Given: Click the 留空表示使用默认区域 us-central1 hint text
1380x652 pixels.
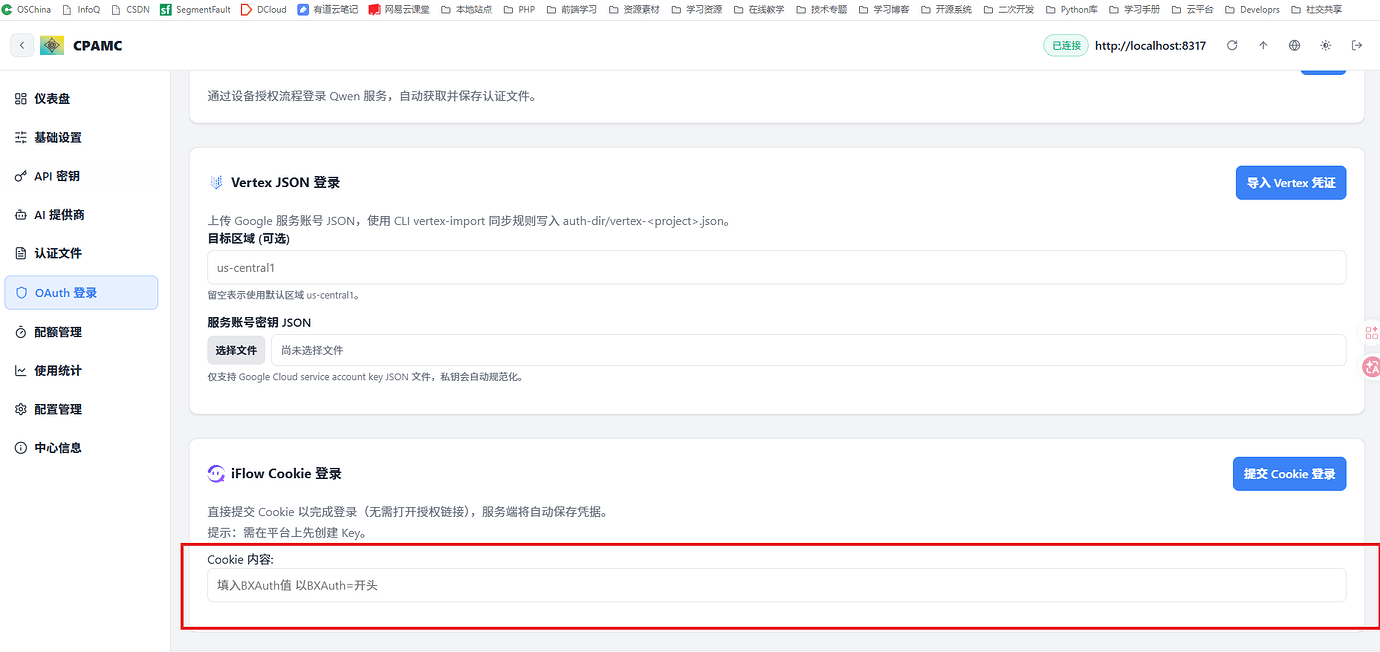Looking at the screenshot, I should pos(283,296).
